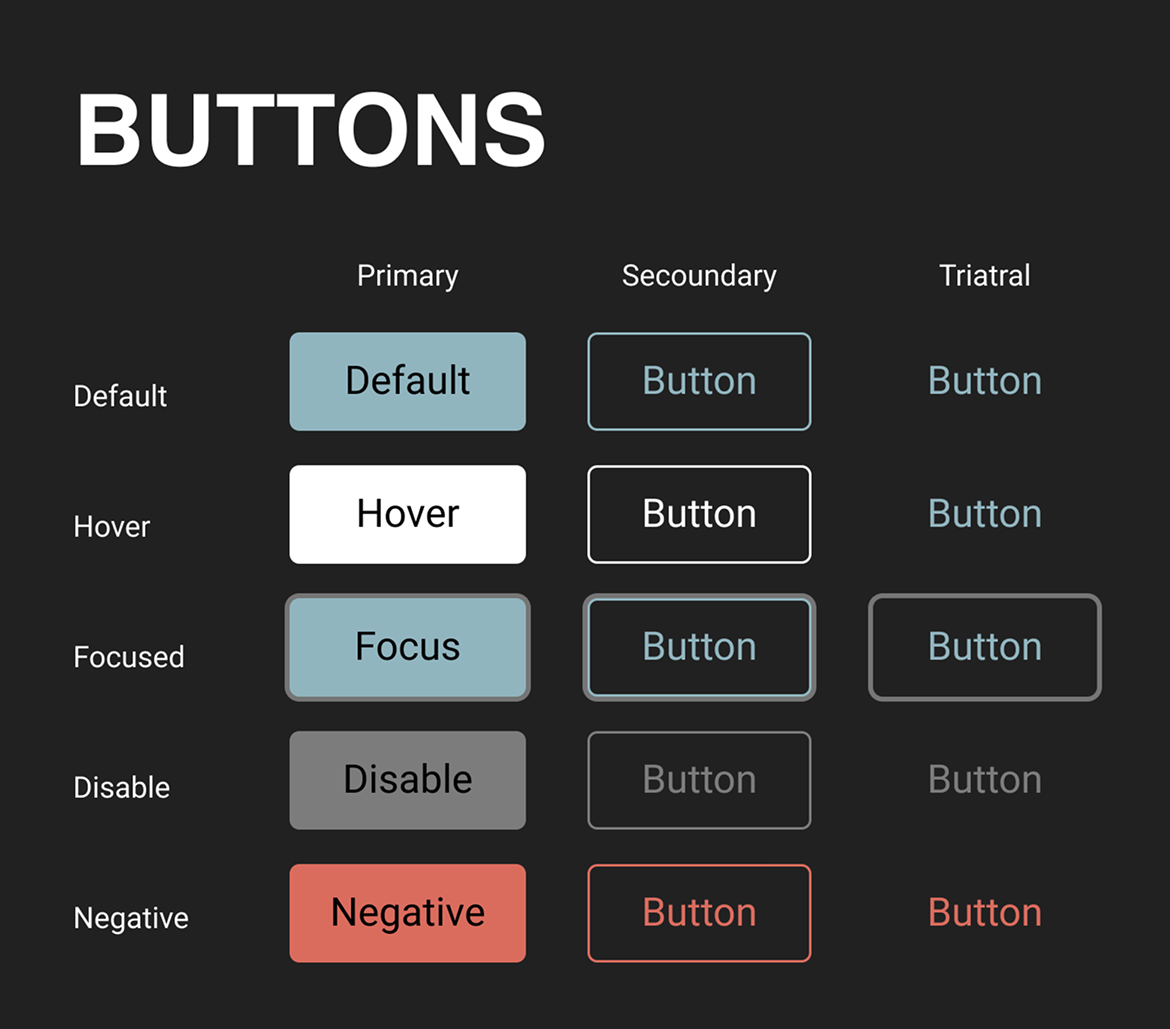1170x1029 pixels.
Task: Click the BUTTONS page title
Action: [311, 131]
